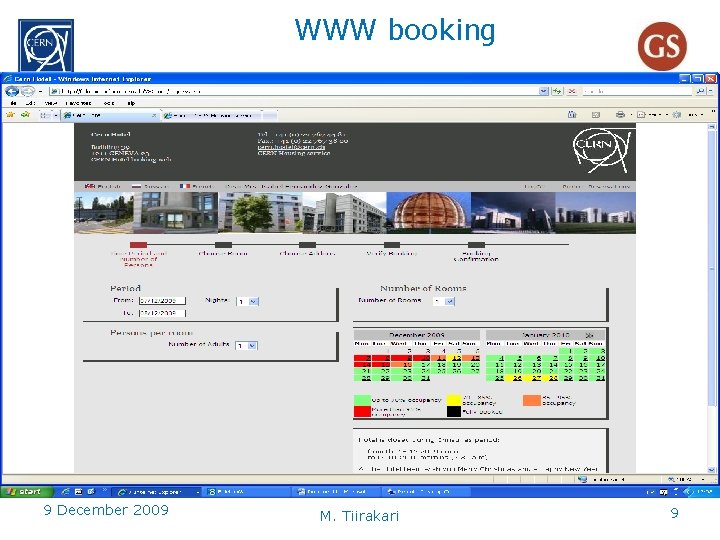Click the IE search box
Screen dimensions: 720x540
click(638, 91)
